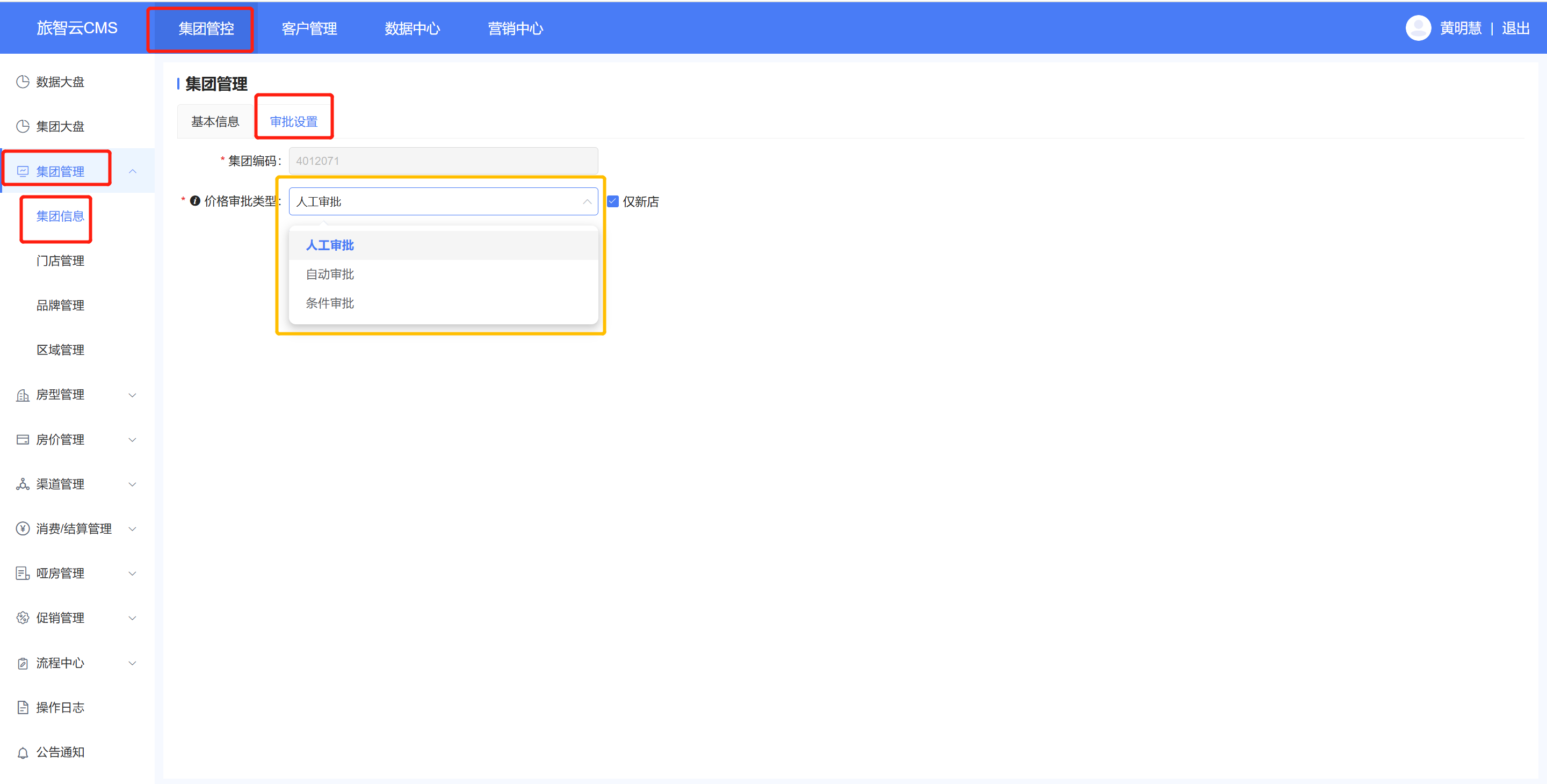Click the 哑房管理 list icon

pos(23,574)
